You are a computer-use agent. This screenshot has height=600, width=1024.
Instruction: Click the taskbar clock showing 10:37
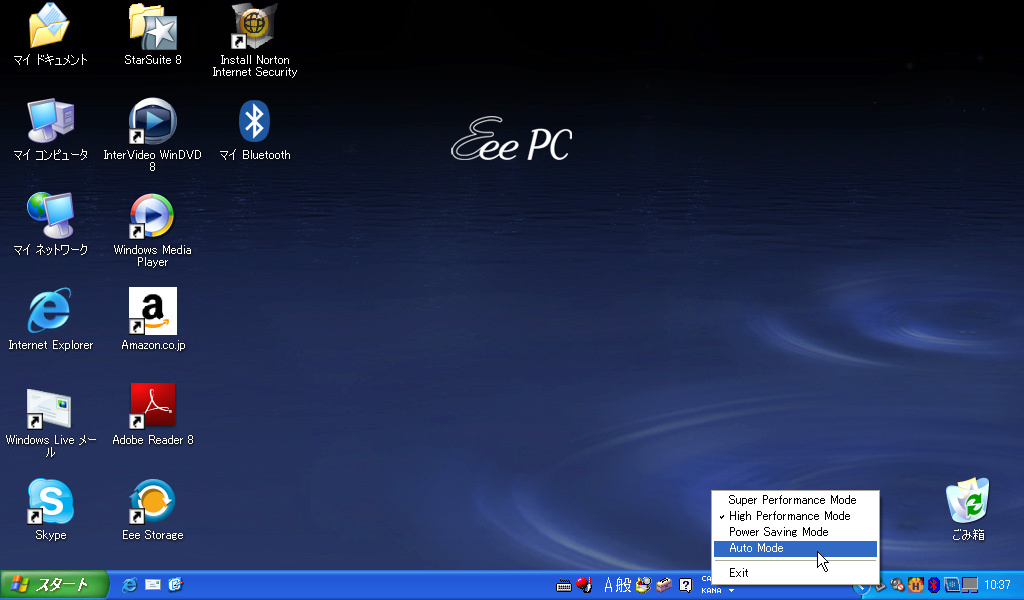[x=997, y=585]
